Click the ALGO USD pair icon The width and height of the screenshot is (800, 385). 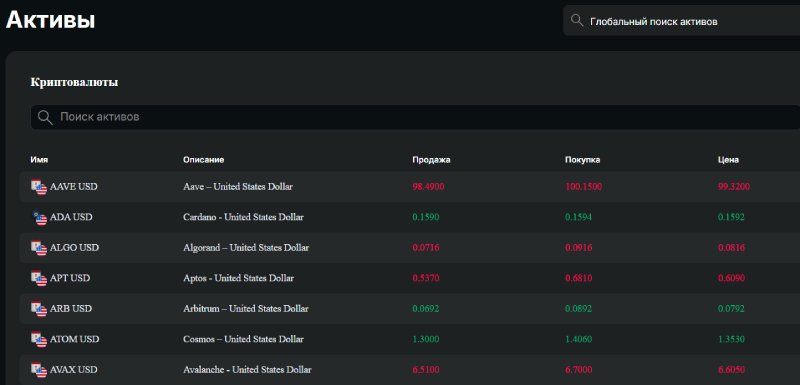[x=39, y=248]
